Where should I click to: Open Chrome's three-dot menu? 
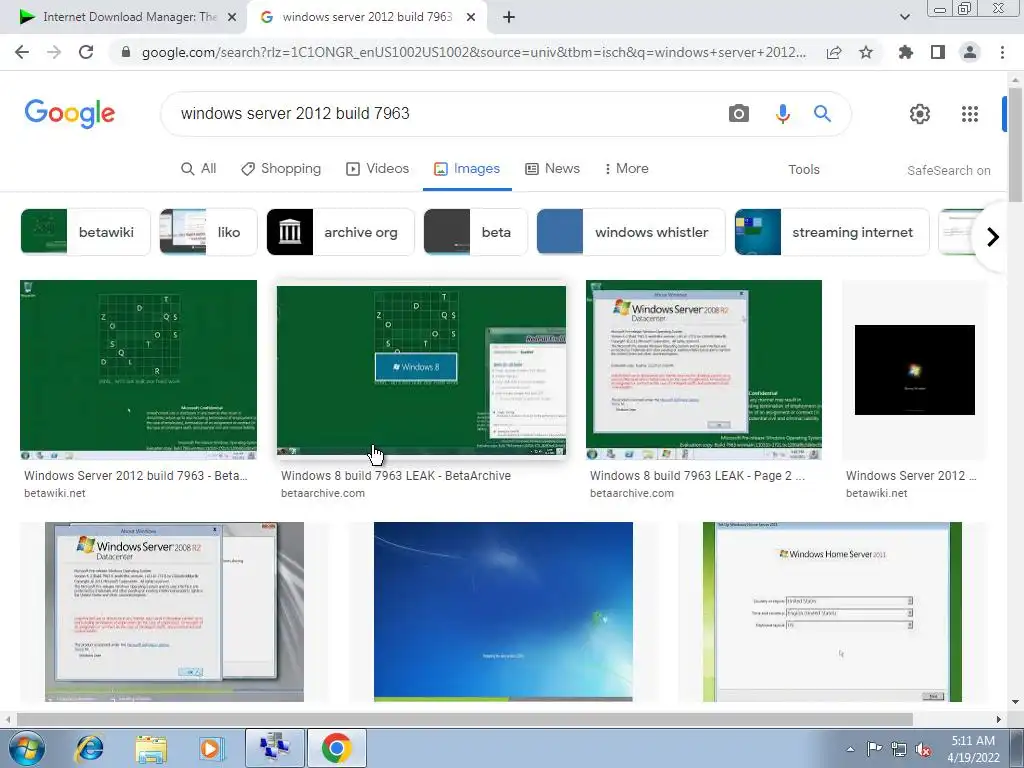click(x=1002, y=52)
